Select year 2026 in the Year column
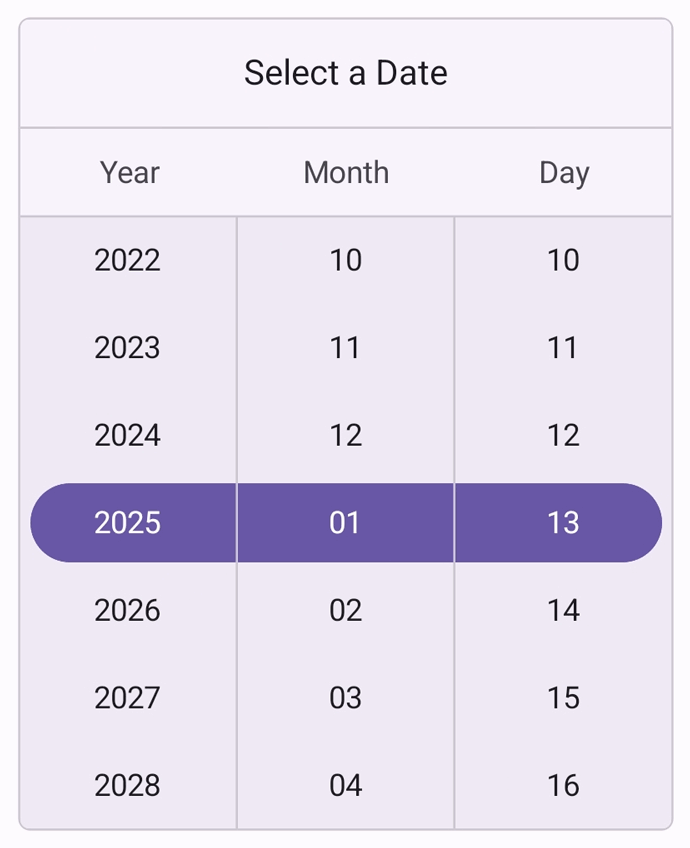This screenshot has height=848, width=690. 128,610
